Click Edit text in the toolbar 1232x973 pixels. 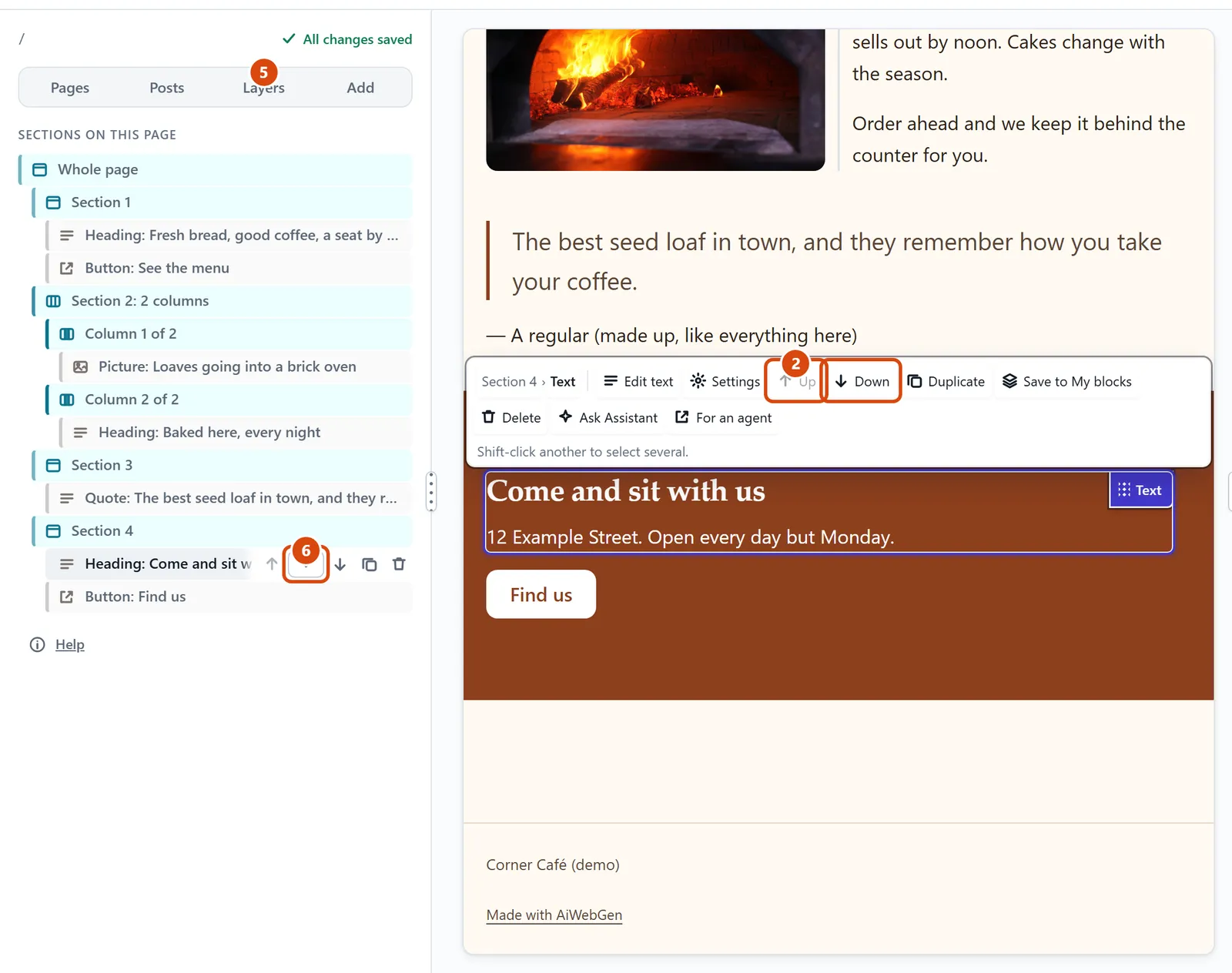point(638,381)
